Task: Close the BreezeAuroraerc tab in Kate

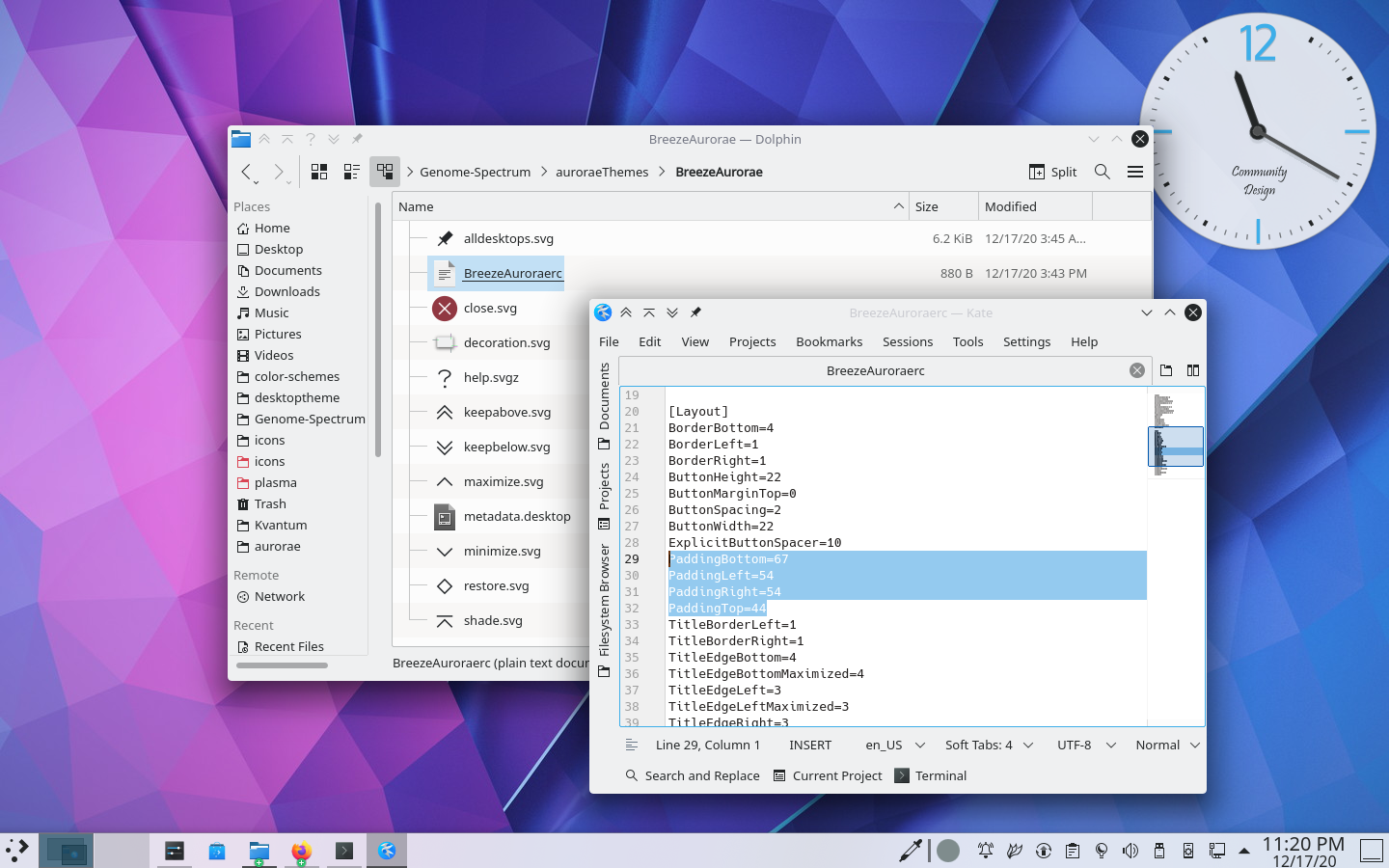Action: point(1137,370)
